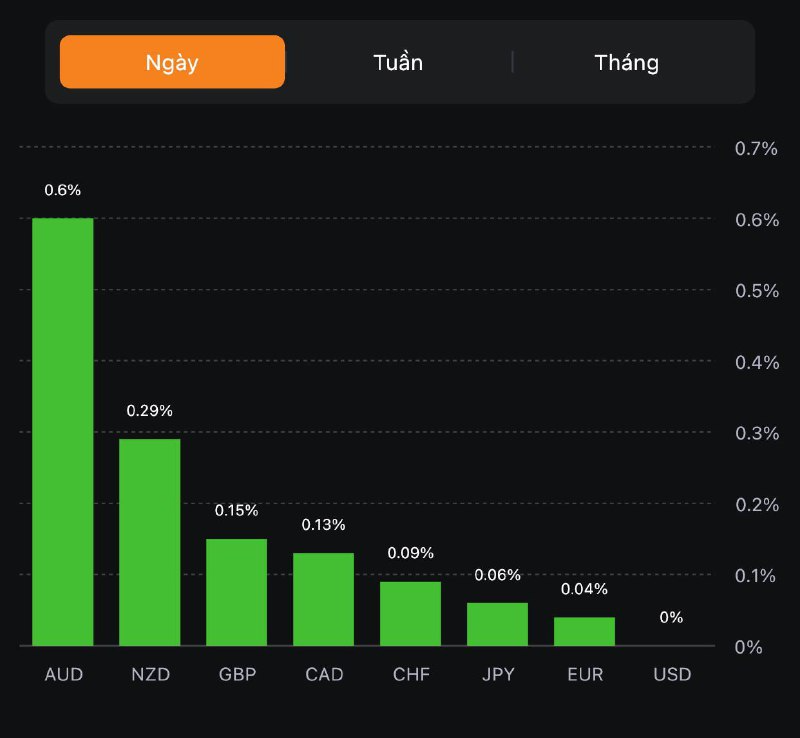Screen dimensions: 800x738
Task: Click the 0.29% value above NZD
Action: tap(150, 410)
